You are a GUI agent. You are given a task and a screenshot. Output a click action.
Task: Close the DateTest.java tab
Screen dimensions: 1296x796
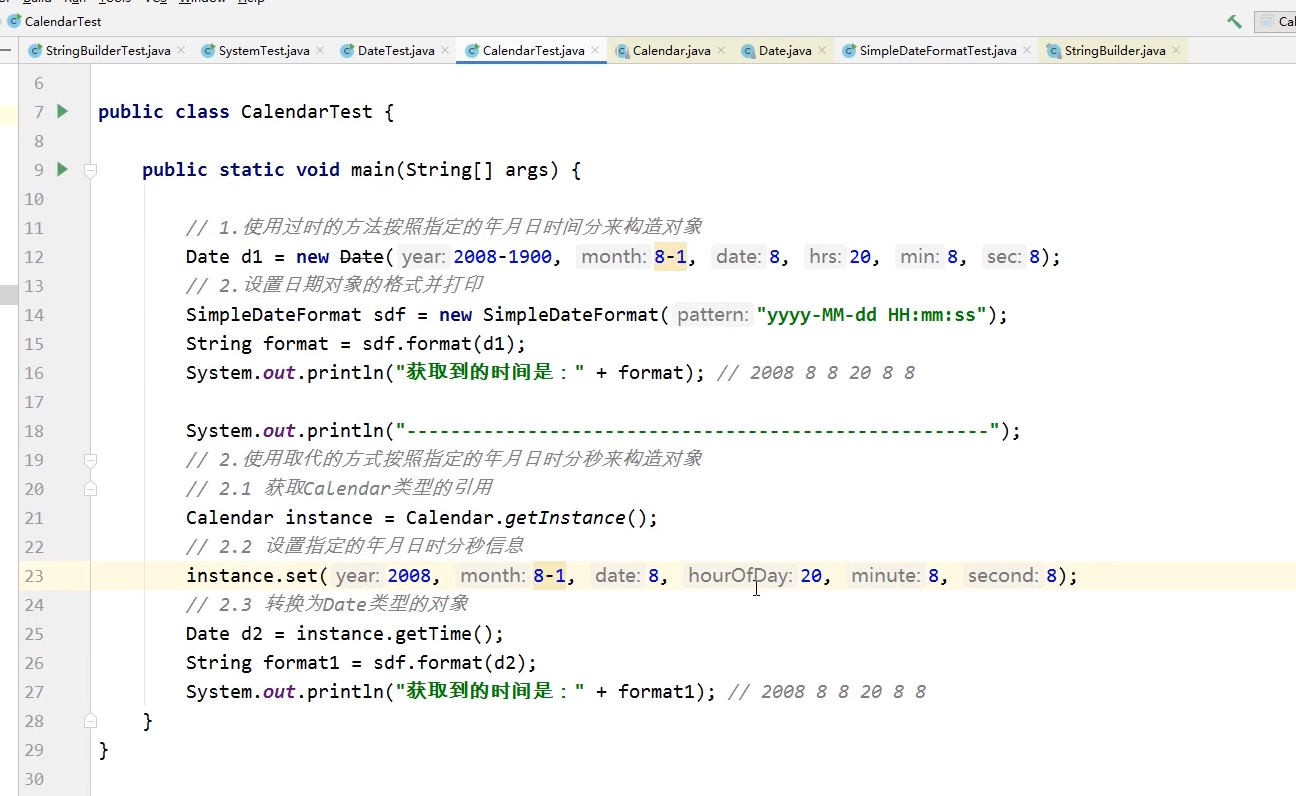445,50
